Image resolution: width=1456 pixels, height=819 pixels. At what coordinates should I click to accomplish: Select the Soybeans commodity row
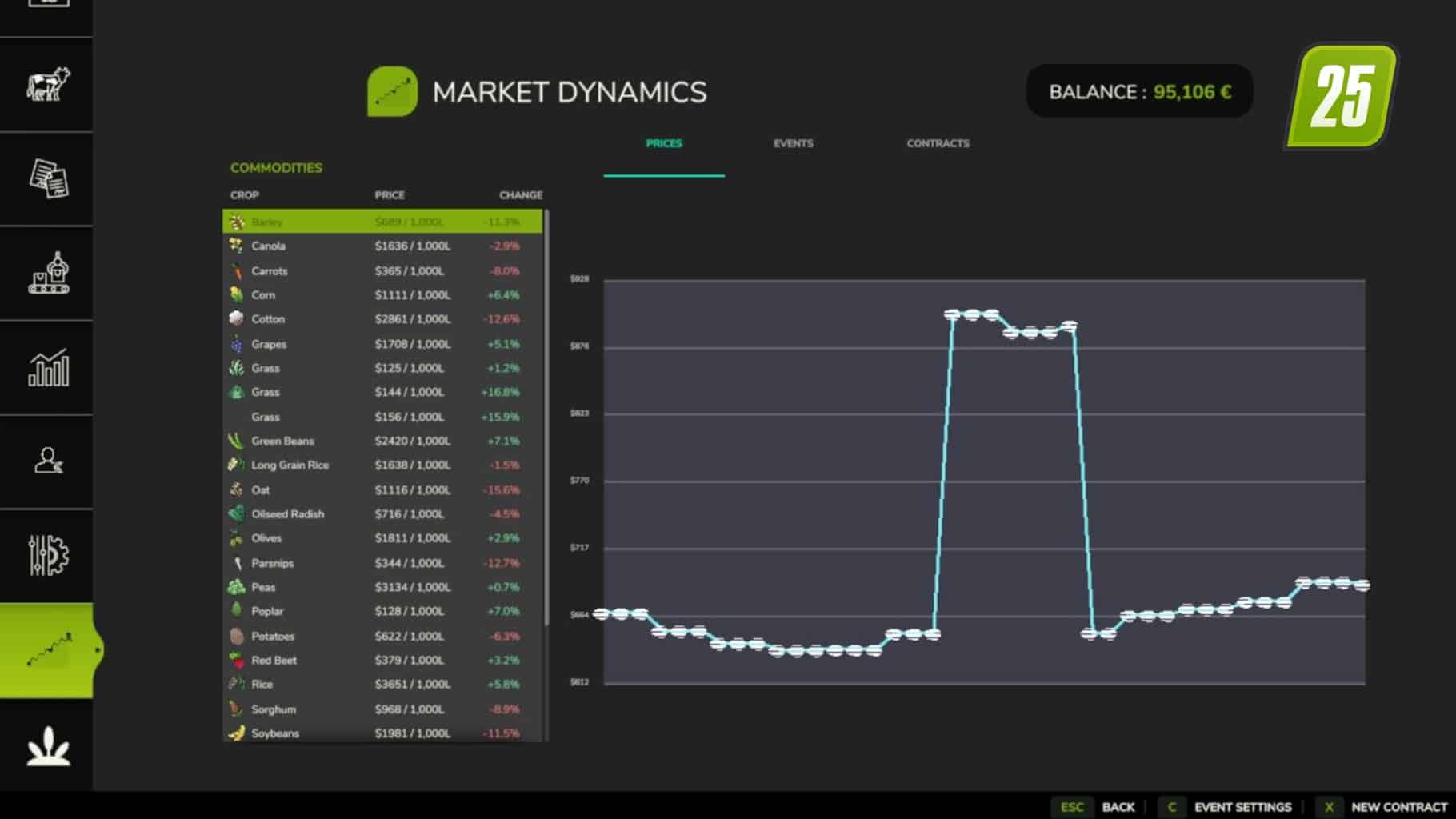coord(382,733)
